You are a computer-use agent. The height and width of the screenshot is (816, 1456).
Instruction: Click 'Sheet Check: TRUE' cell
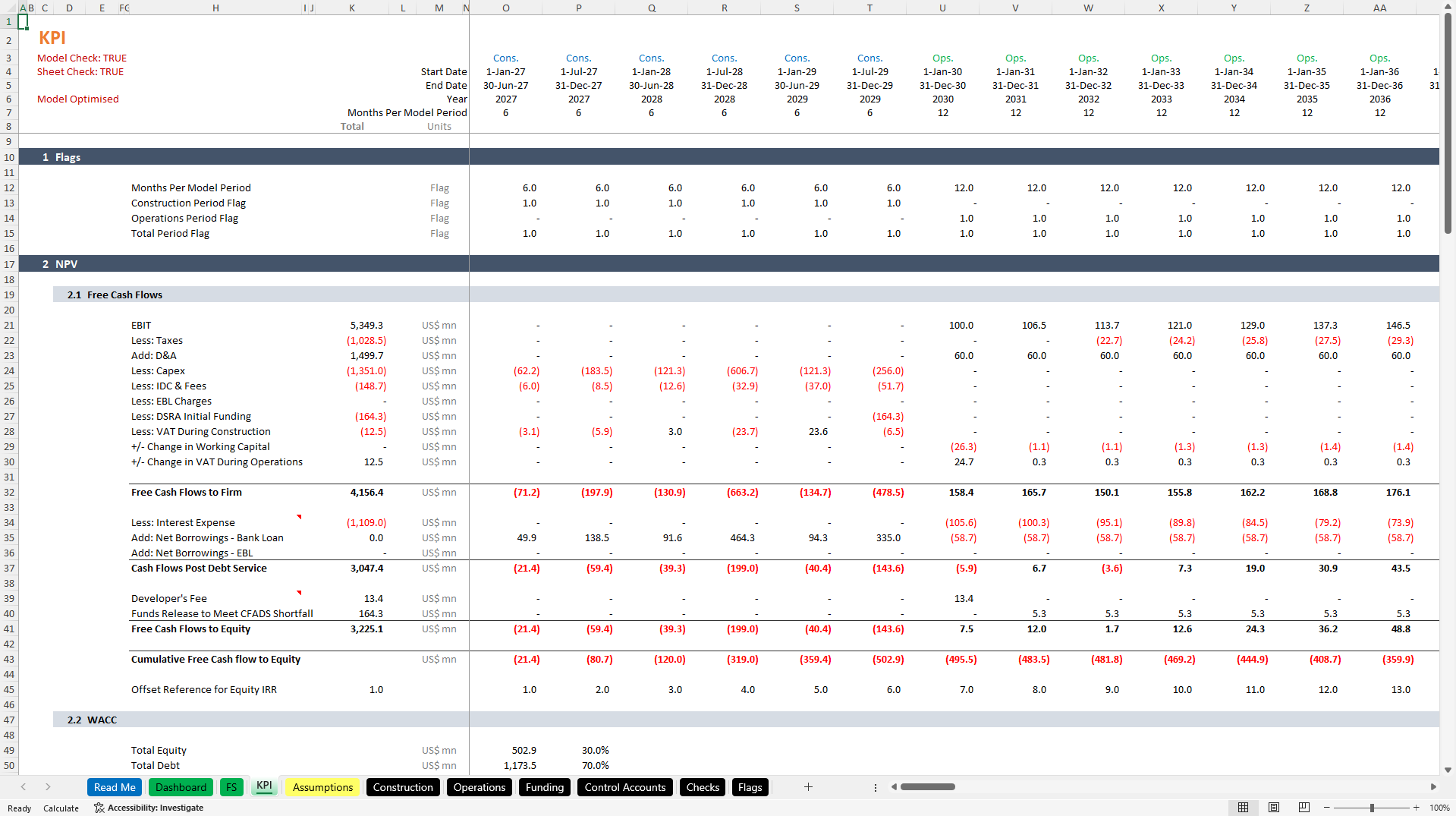[x=80, y=71]
